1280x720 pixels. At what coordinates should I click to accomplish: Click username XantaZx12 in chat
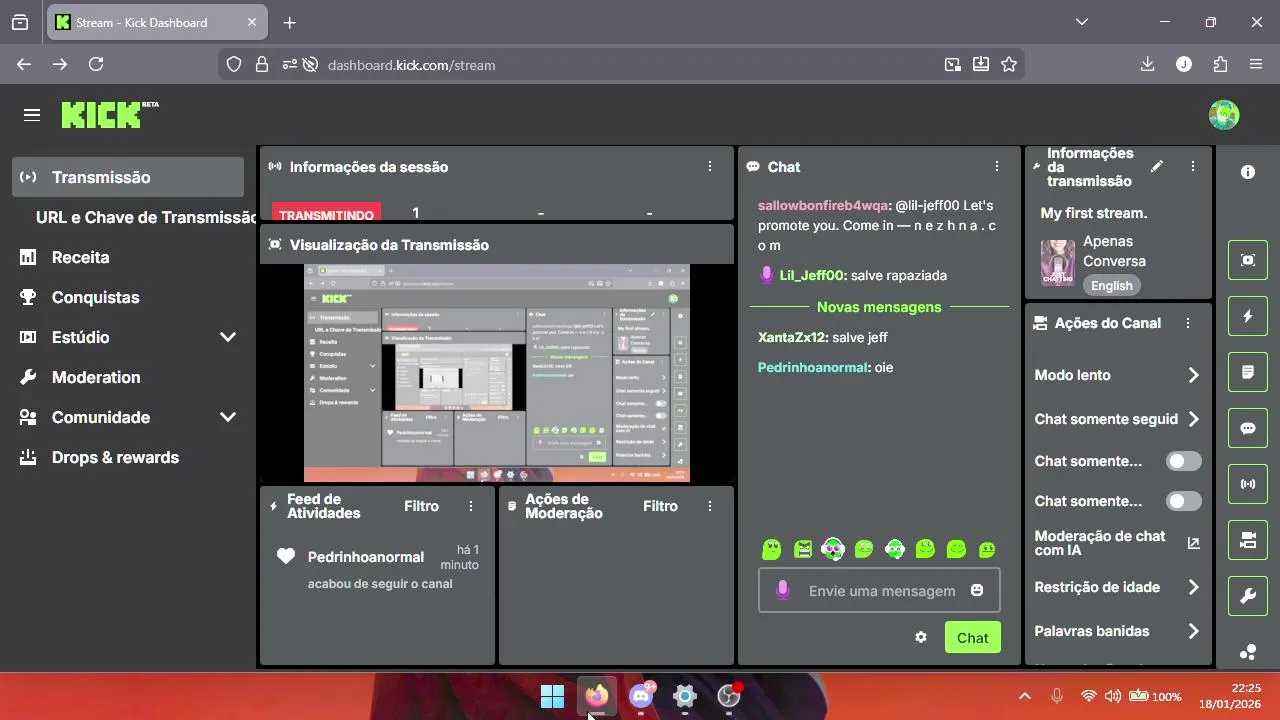point(792,337)
